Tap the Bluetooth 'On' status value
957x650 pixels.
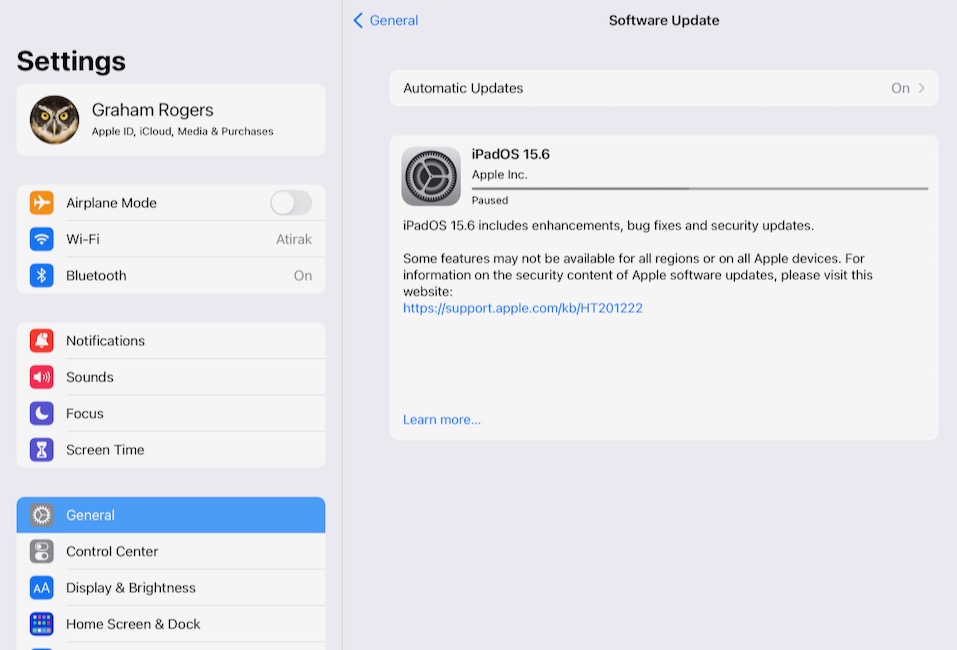pyautogui.click(x=303, y=276)
